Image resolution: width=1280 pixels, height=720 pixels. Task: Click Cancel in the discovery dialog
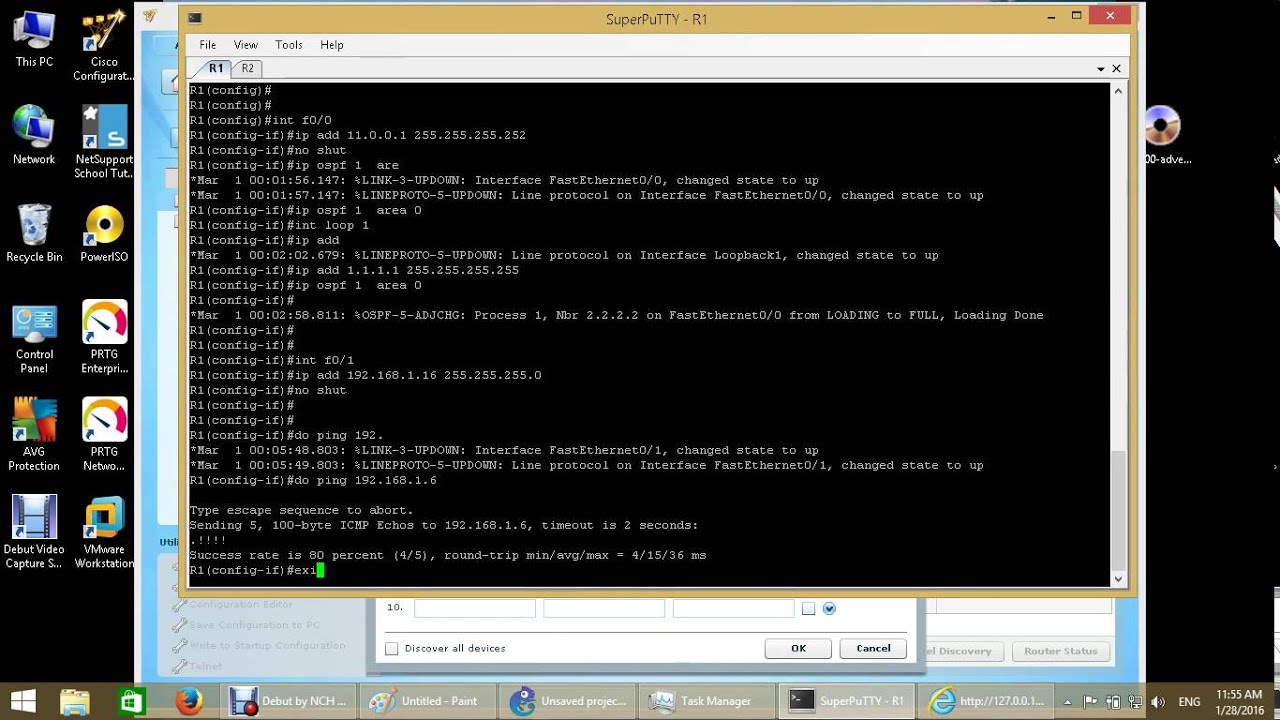873,648
